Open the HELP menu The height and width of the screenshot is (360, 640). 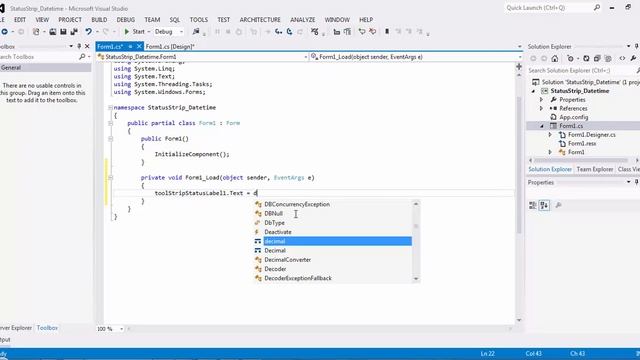pyautogui.click(x=366, y=20)
